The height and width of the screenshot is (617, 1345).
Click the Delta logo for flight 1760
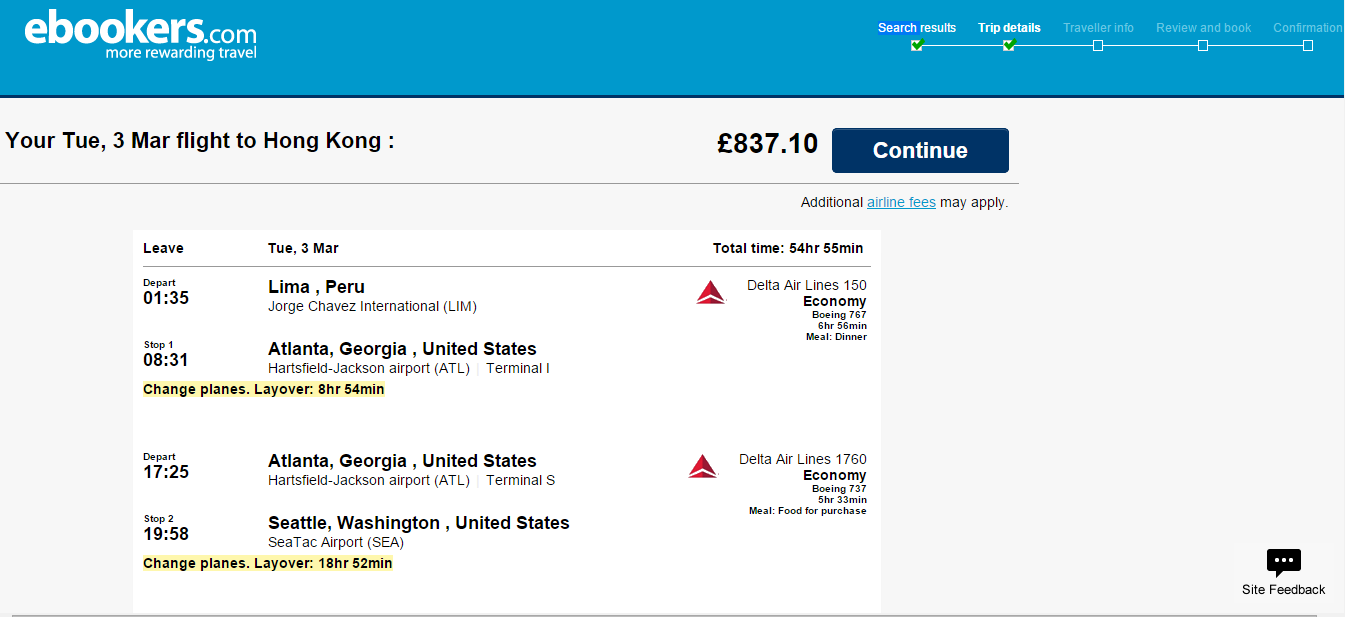coord(703,466)
